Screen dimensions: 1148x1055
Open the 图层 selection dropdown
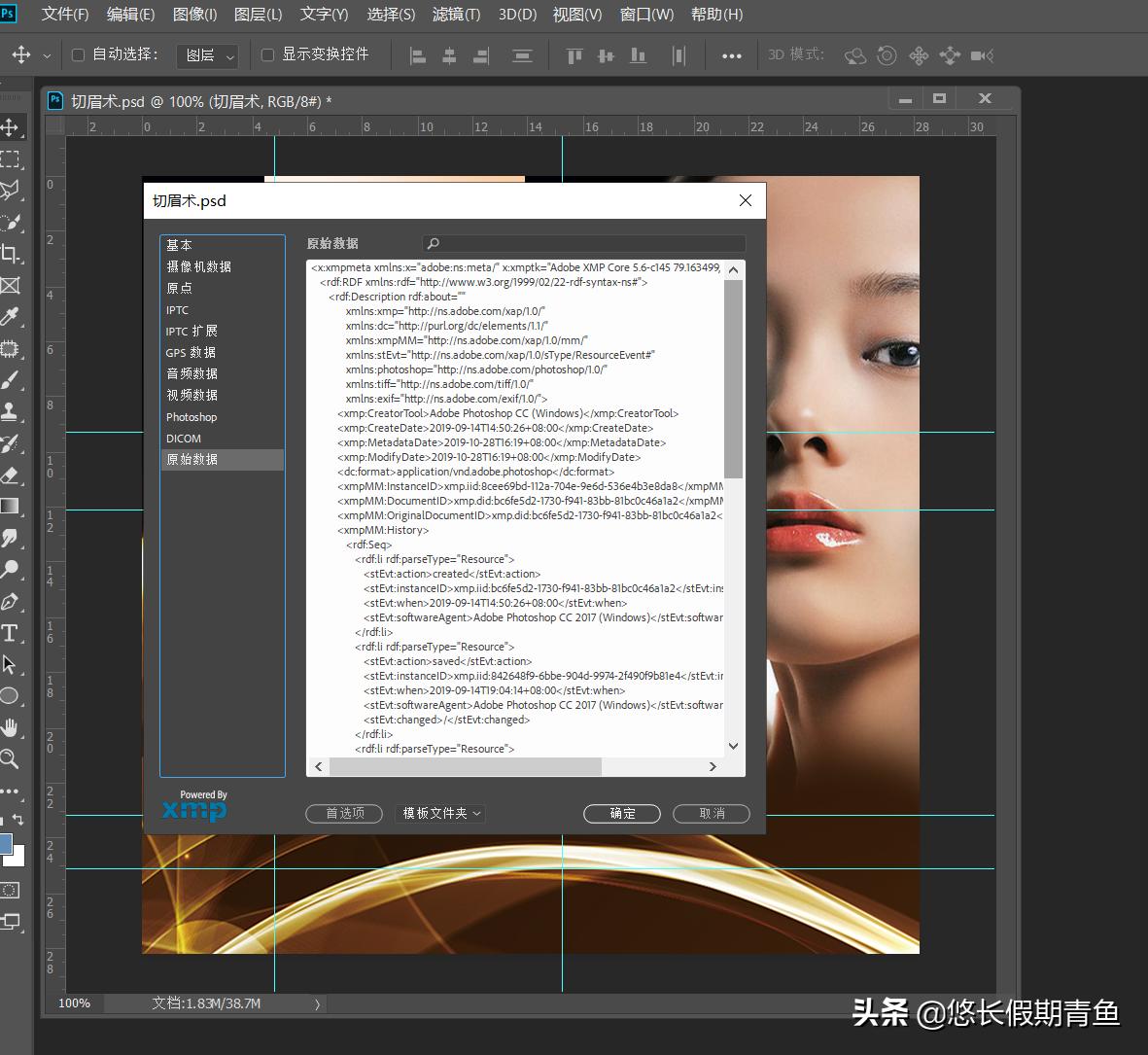(x=206, y=55)
